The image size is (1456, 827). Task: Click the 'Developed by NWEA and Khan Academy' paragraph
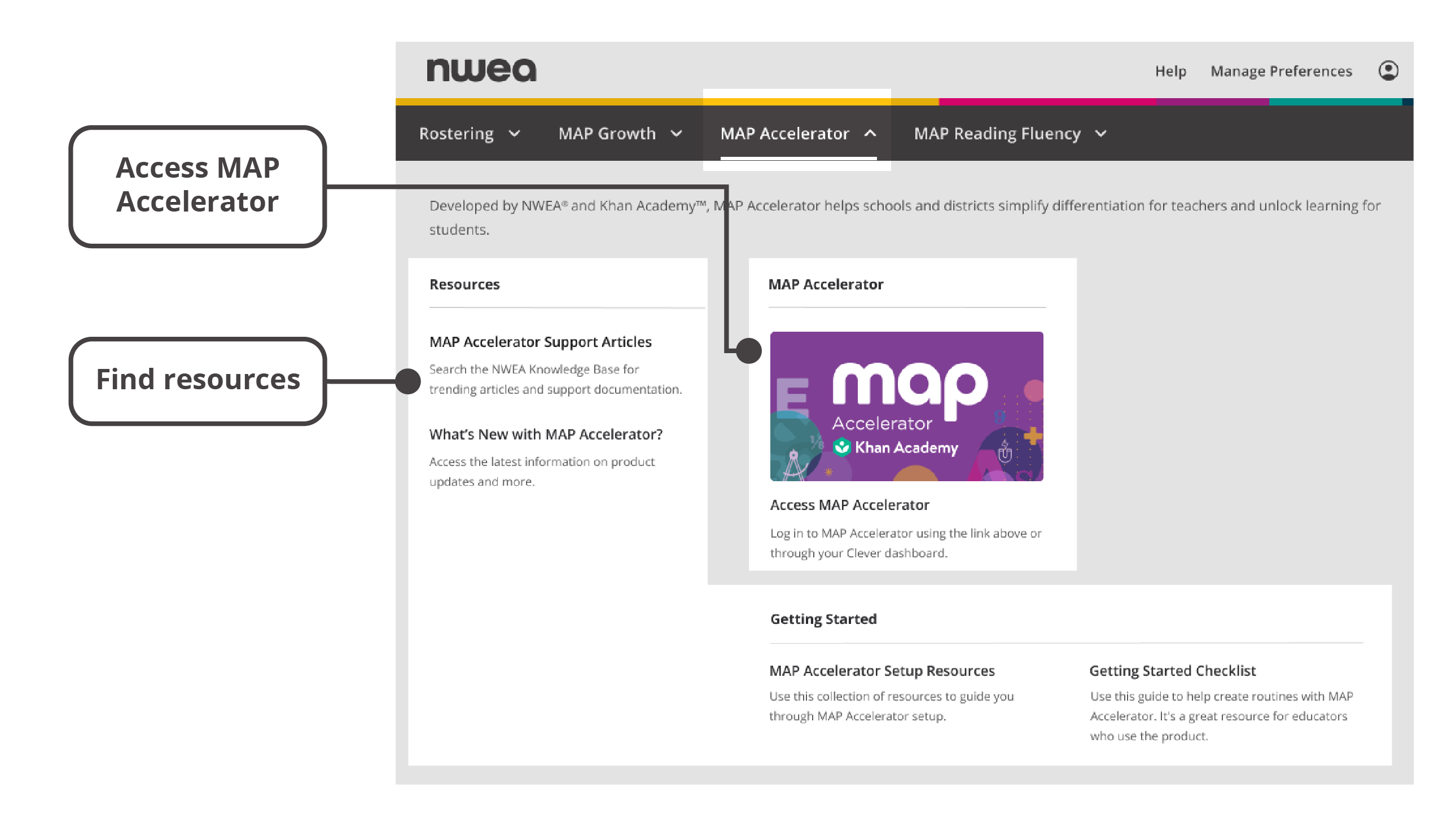pos(905,218)
